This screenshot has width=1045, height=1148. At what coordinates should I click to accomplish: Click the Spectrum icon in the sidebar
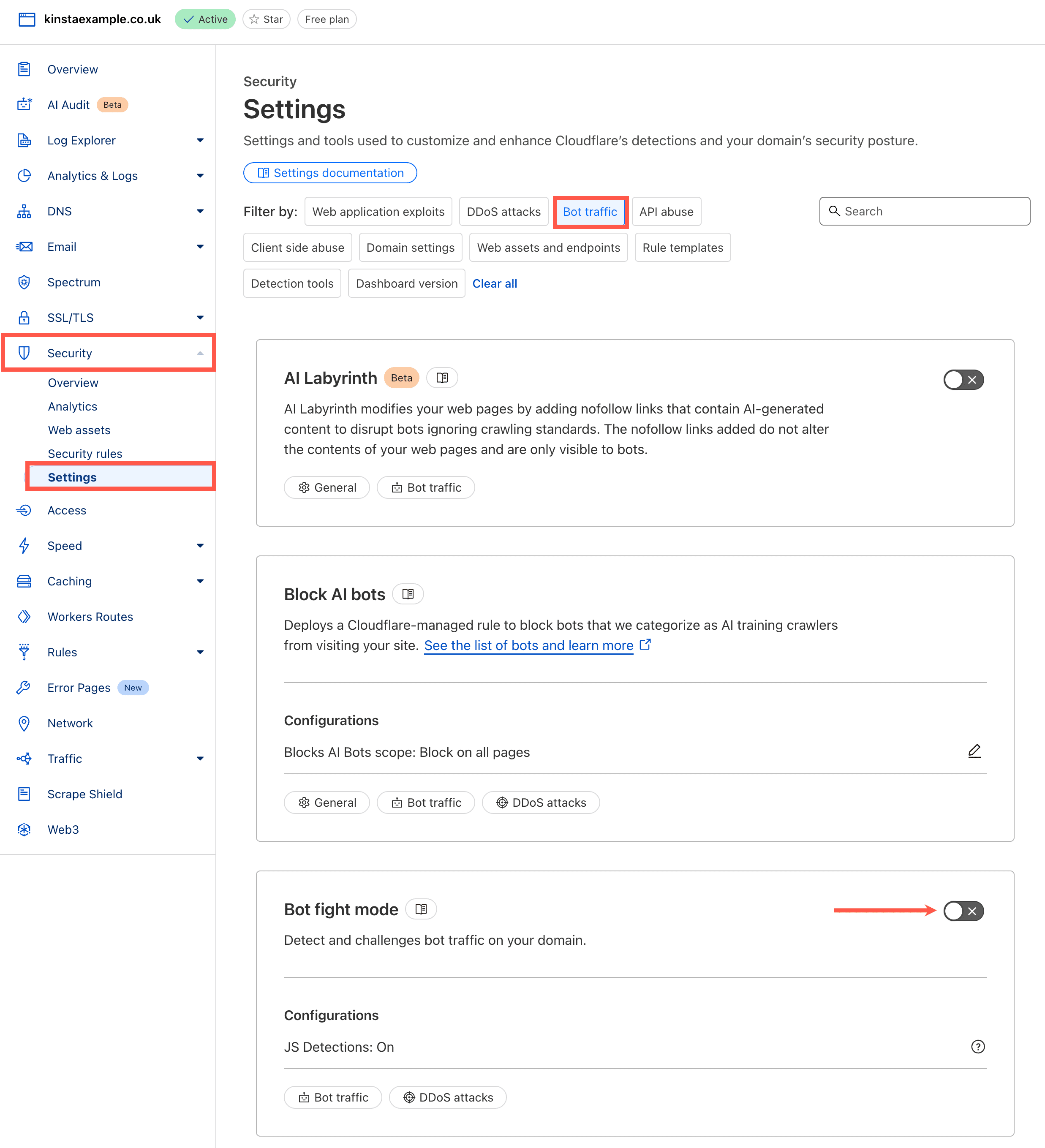pos(24,282)
